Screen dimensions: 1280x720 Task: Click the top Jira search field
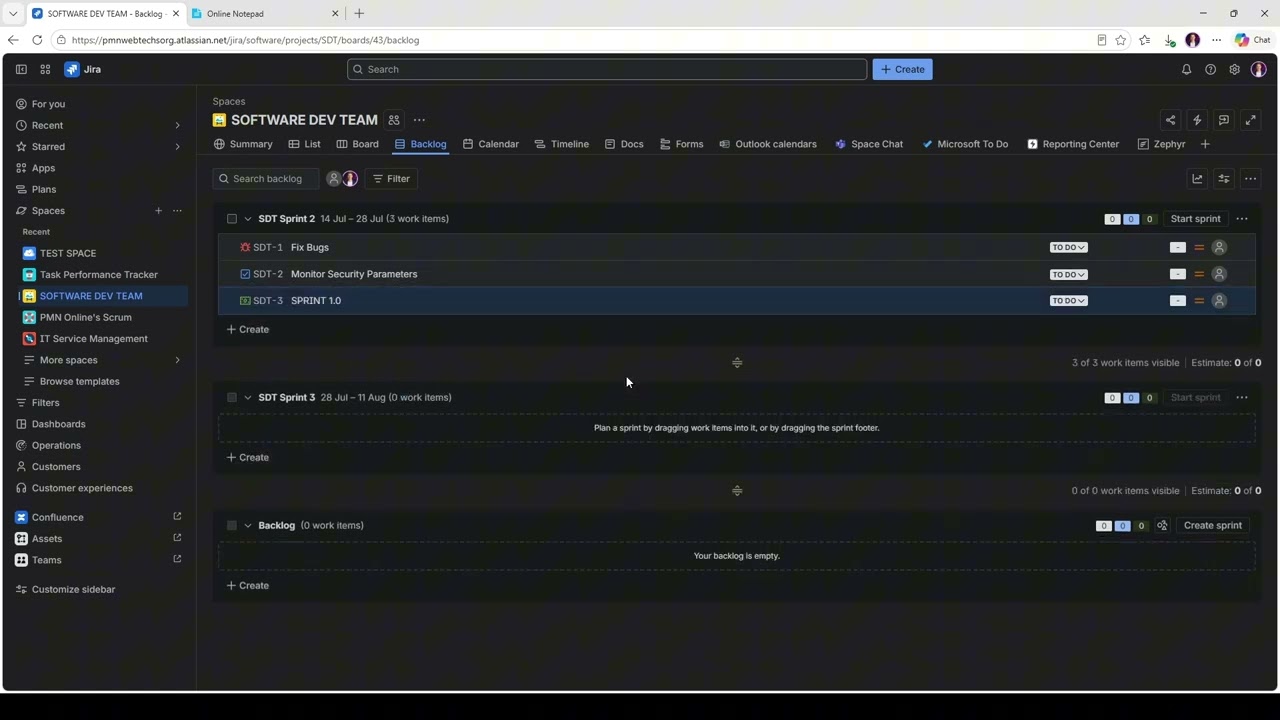coord(607,69)
